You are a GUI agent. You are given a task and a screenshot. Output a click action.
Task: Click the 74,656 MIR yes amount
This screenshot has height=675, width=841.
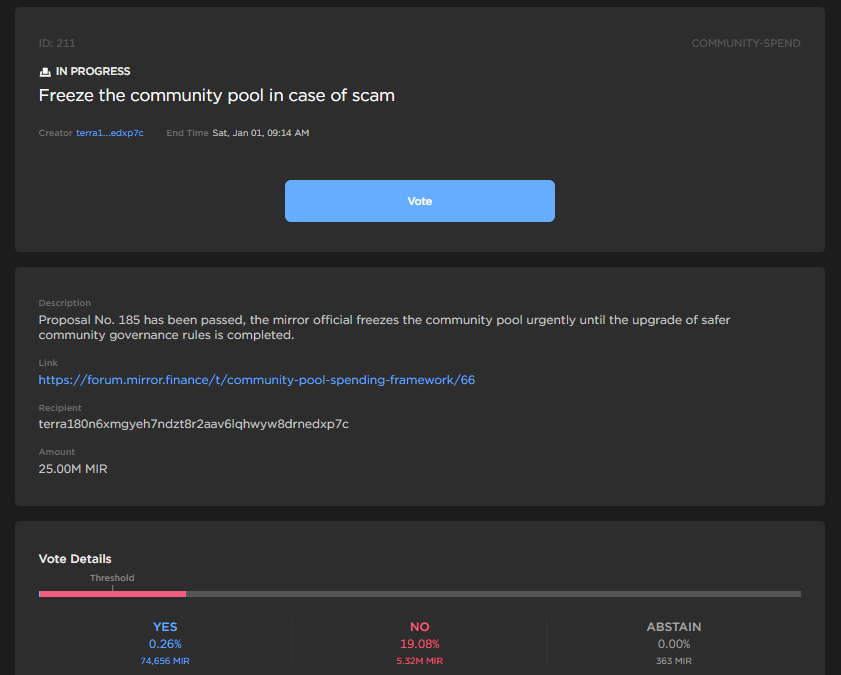click(165, 661)
